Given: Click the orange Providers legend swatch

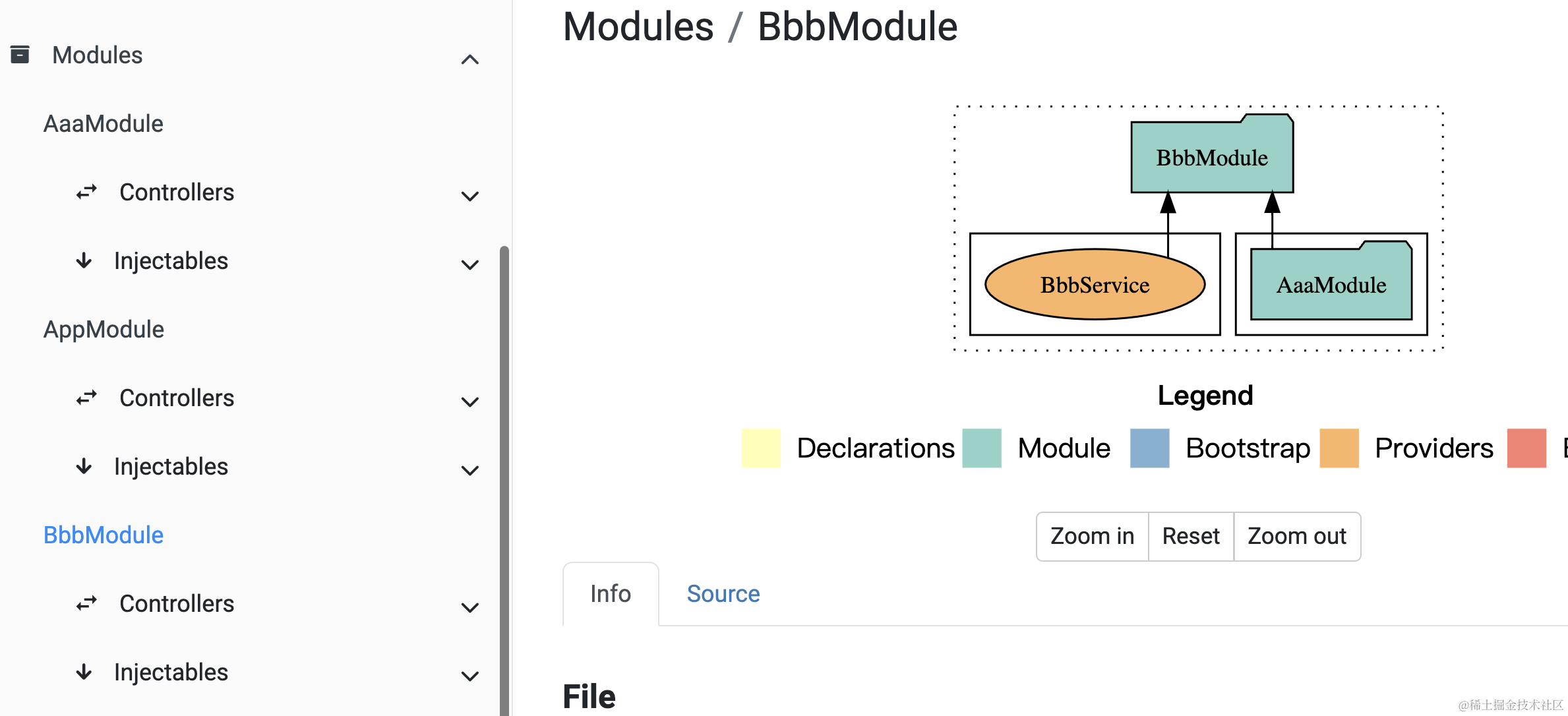Looking at the screenshot, I should coord(1339,448).
